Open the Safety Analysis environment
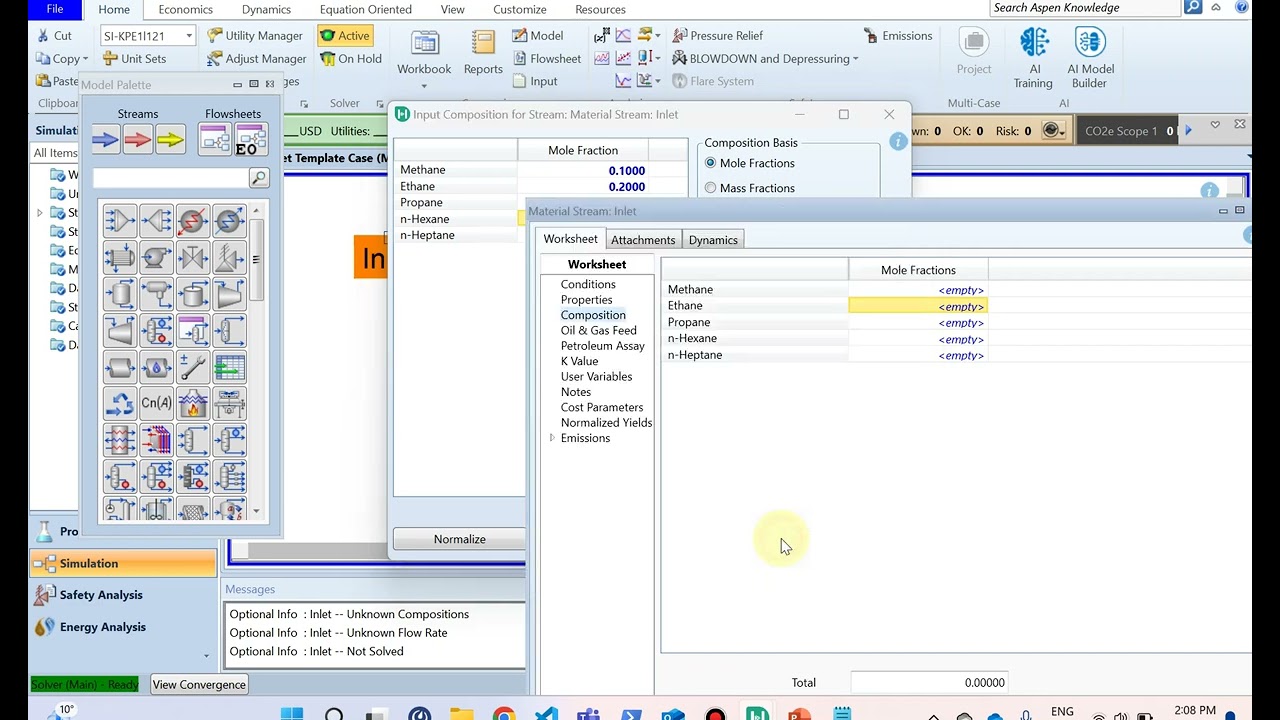Image resolution: width=1280 pixels, height=720 pixels. 101,595
